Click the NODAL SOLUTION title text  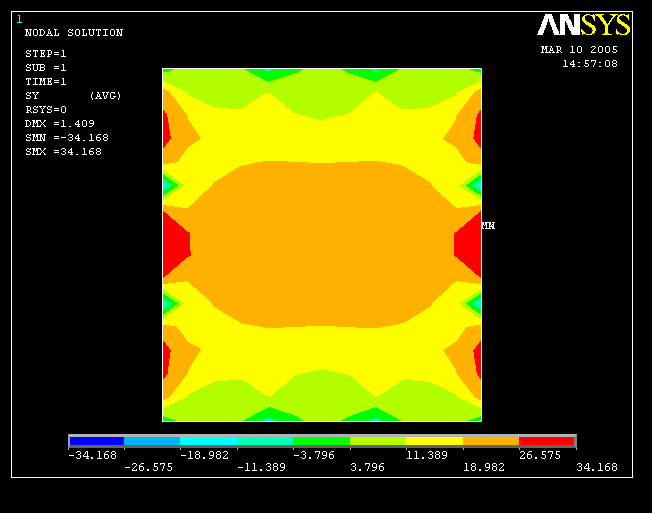point(74,33)
